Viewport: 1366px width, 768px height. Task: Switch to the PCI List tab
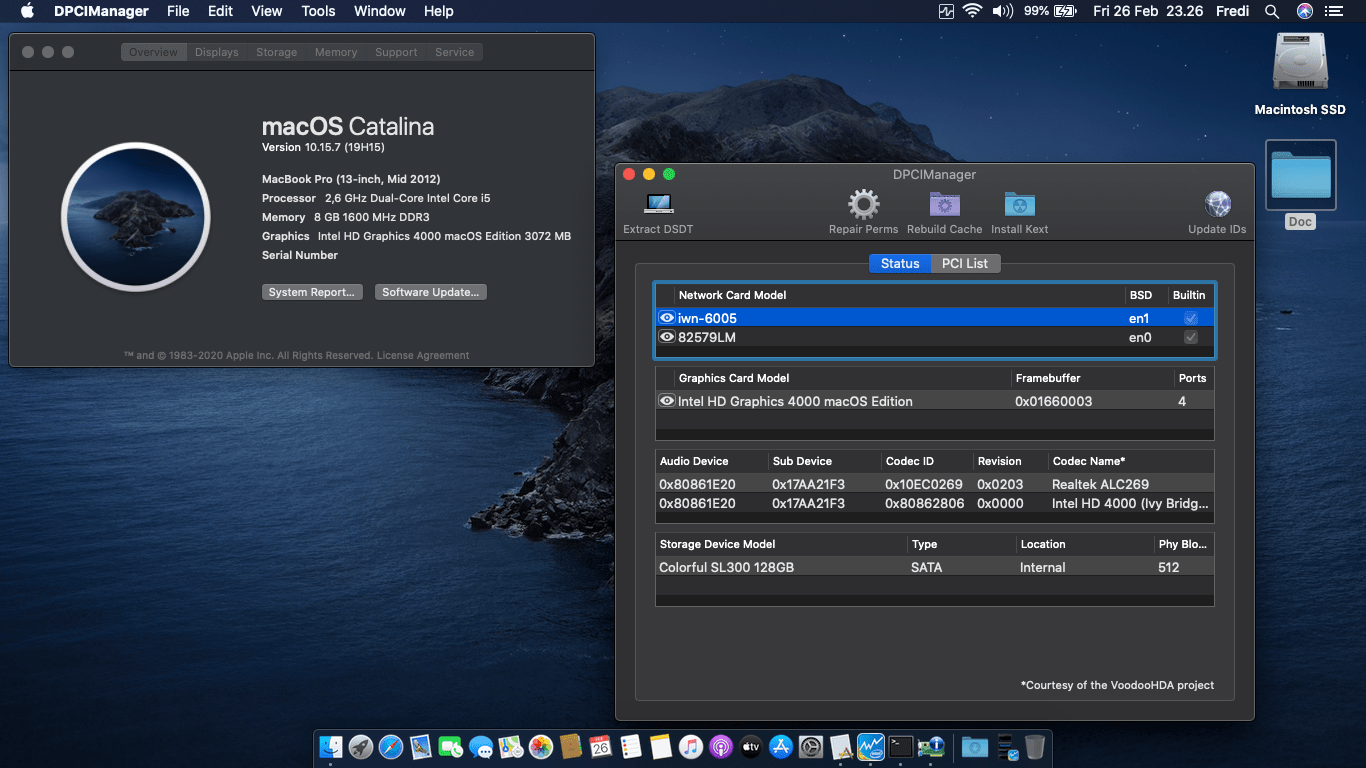tap(965, 263)
